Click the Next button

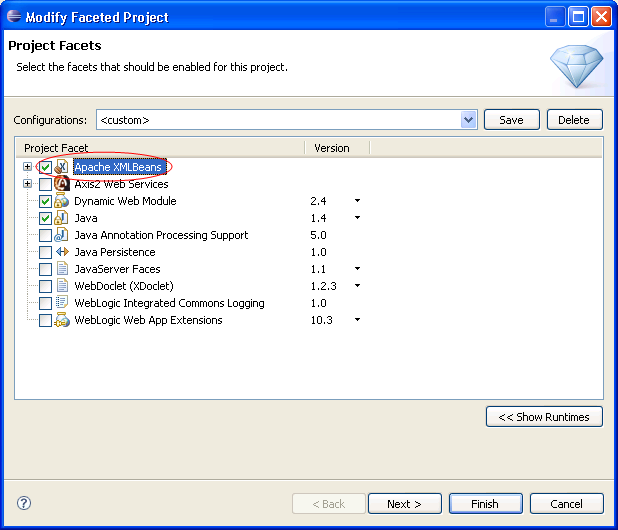tap(404, 504)
